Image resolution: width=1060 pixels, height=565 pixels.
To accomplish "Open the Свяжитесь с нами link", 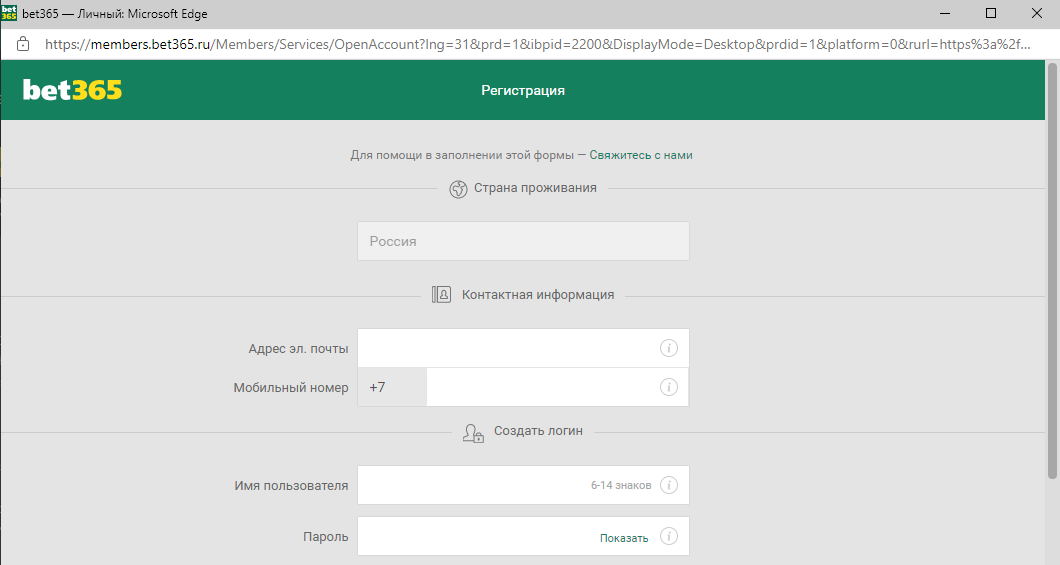I will (641, 155).
